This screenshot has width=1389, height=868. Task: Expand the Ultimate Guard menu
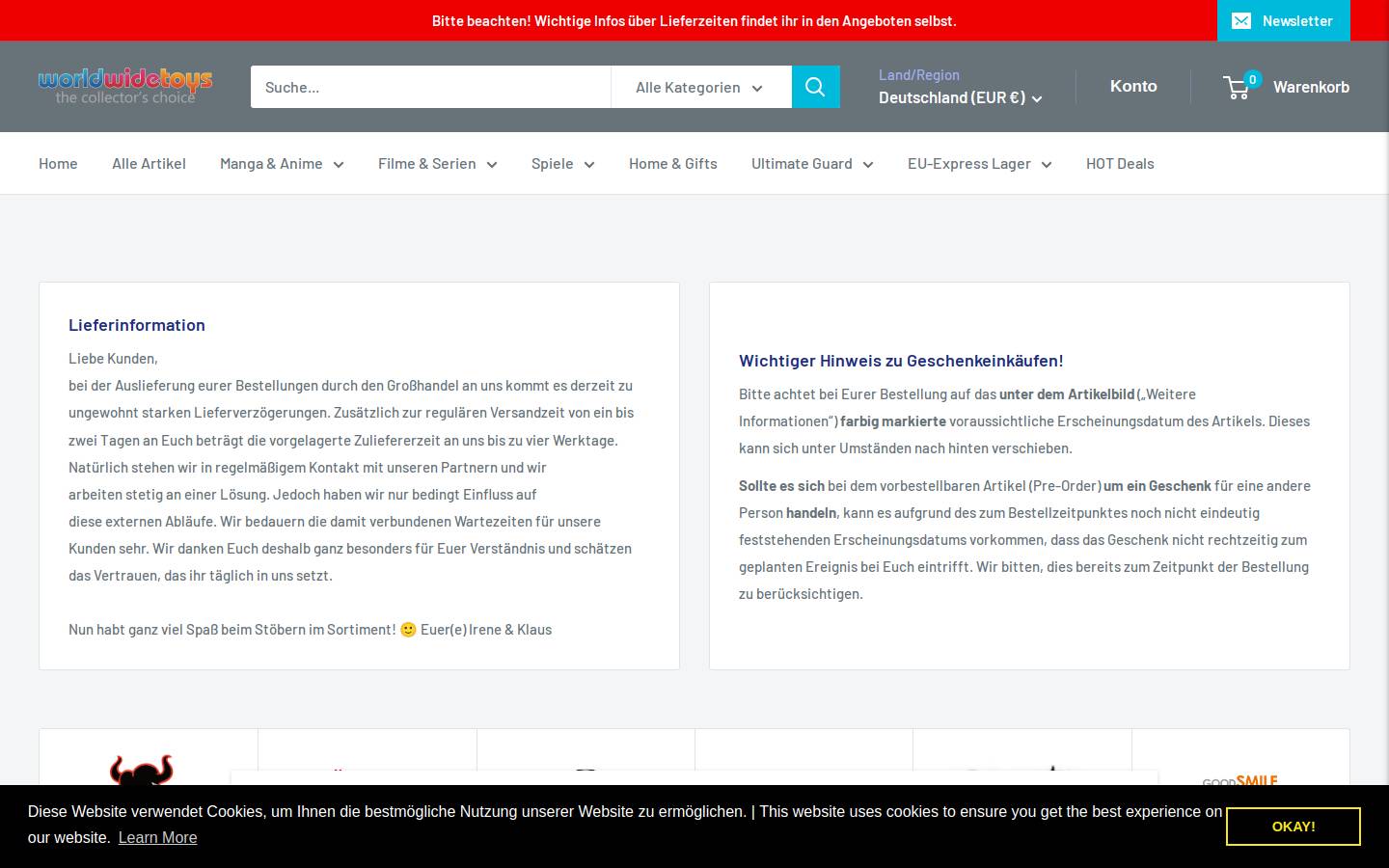[812, 164]
